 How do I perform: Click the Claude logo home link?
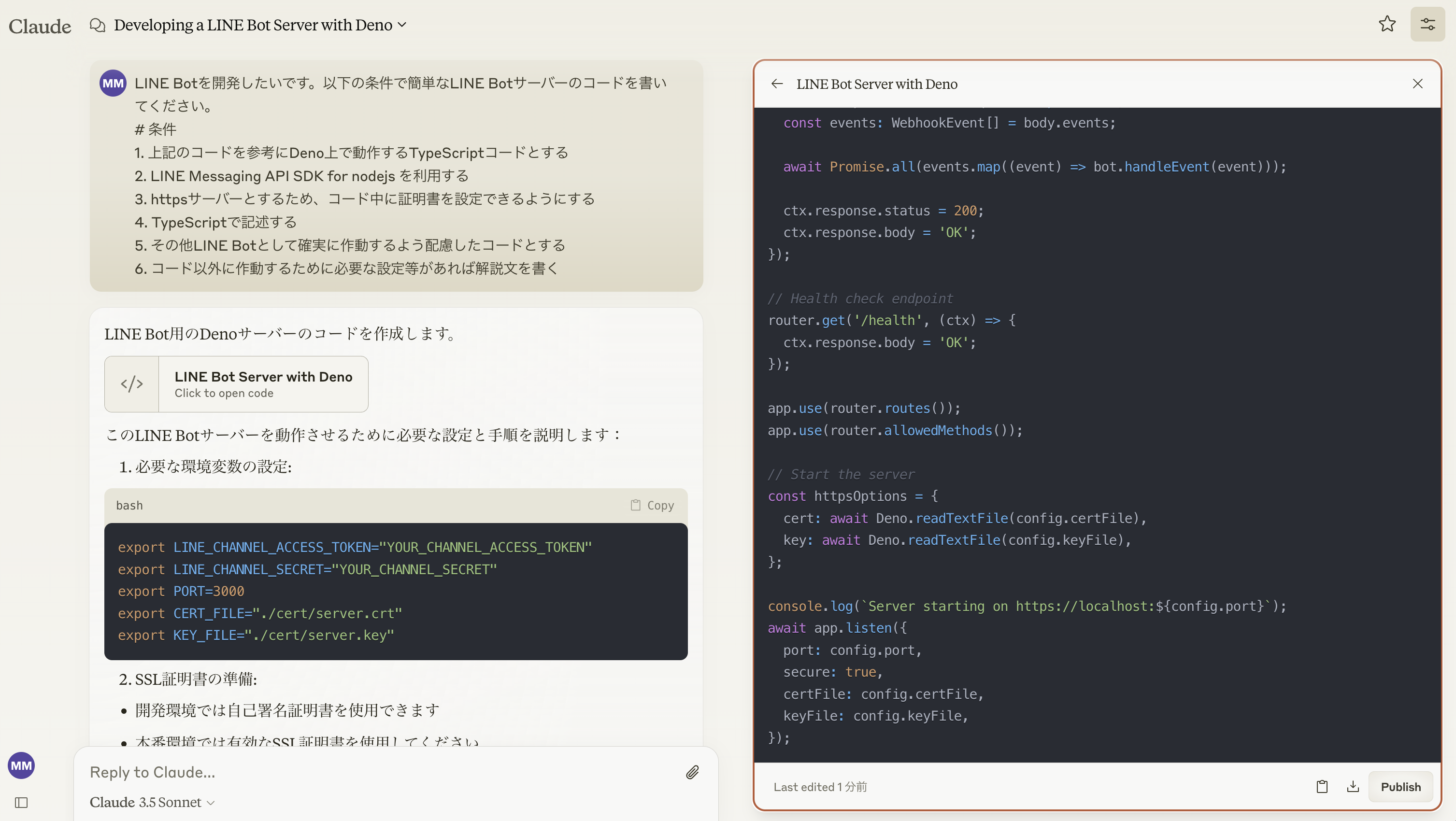coord(40,26)
